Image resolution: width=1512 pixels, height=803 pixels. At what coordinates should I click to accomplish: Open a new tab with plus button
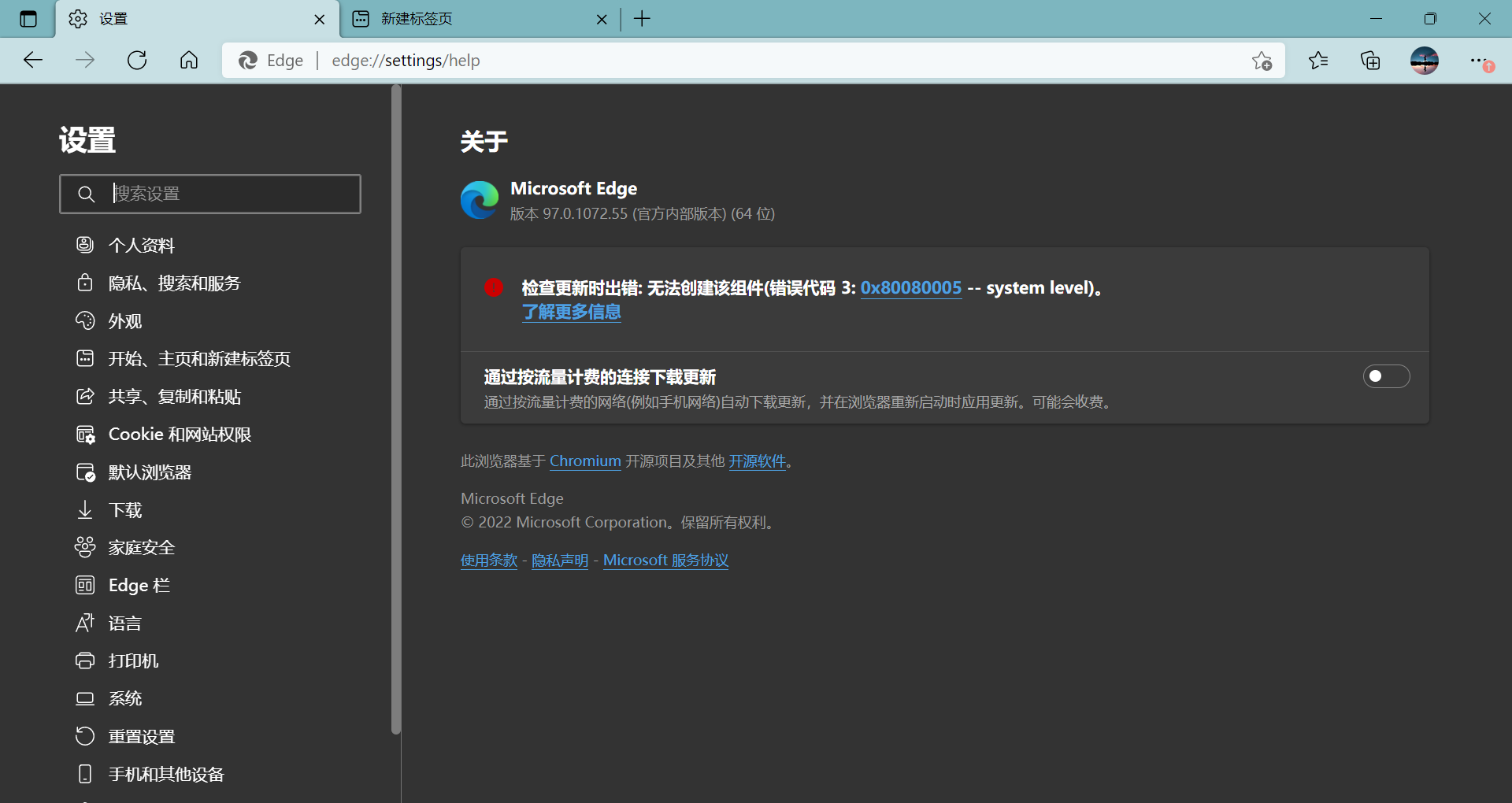[x=642, y=19]
